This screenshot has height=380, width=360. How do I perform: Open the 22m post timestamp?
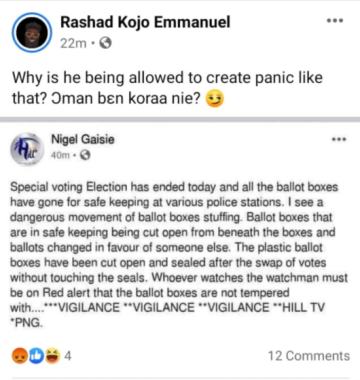pyautogui.click(x=73, y=43)
